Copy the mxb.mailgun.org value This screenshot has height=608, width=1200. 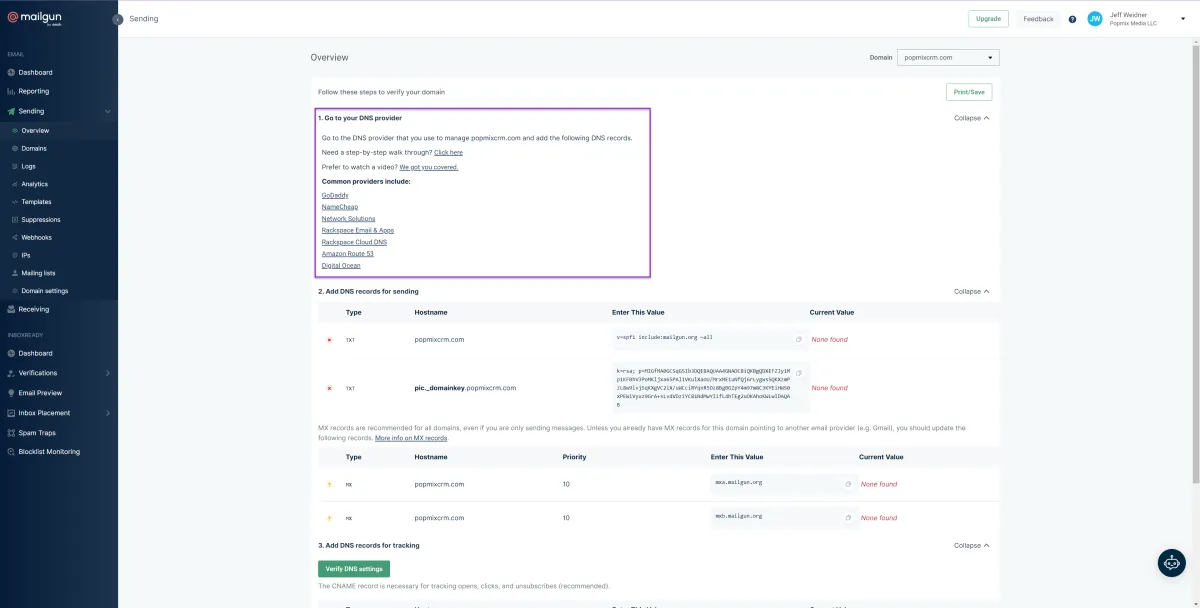(848, 518)
